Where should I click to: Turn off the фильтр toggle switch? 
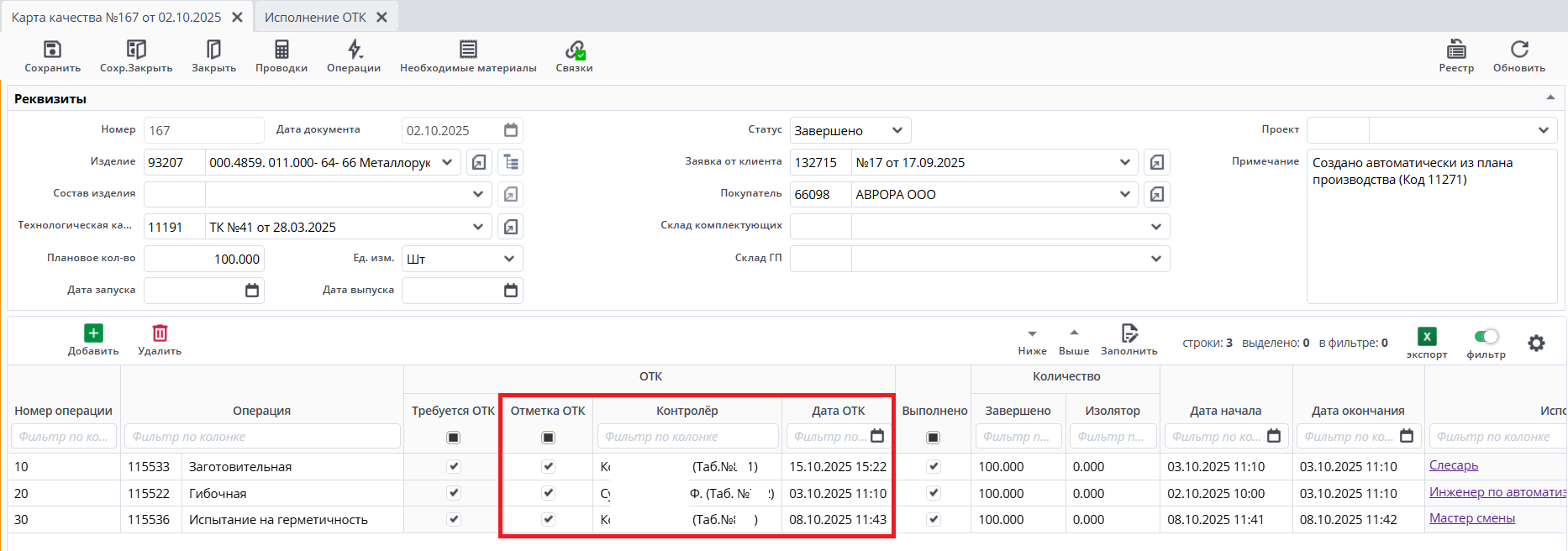coord(1486,337)
